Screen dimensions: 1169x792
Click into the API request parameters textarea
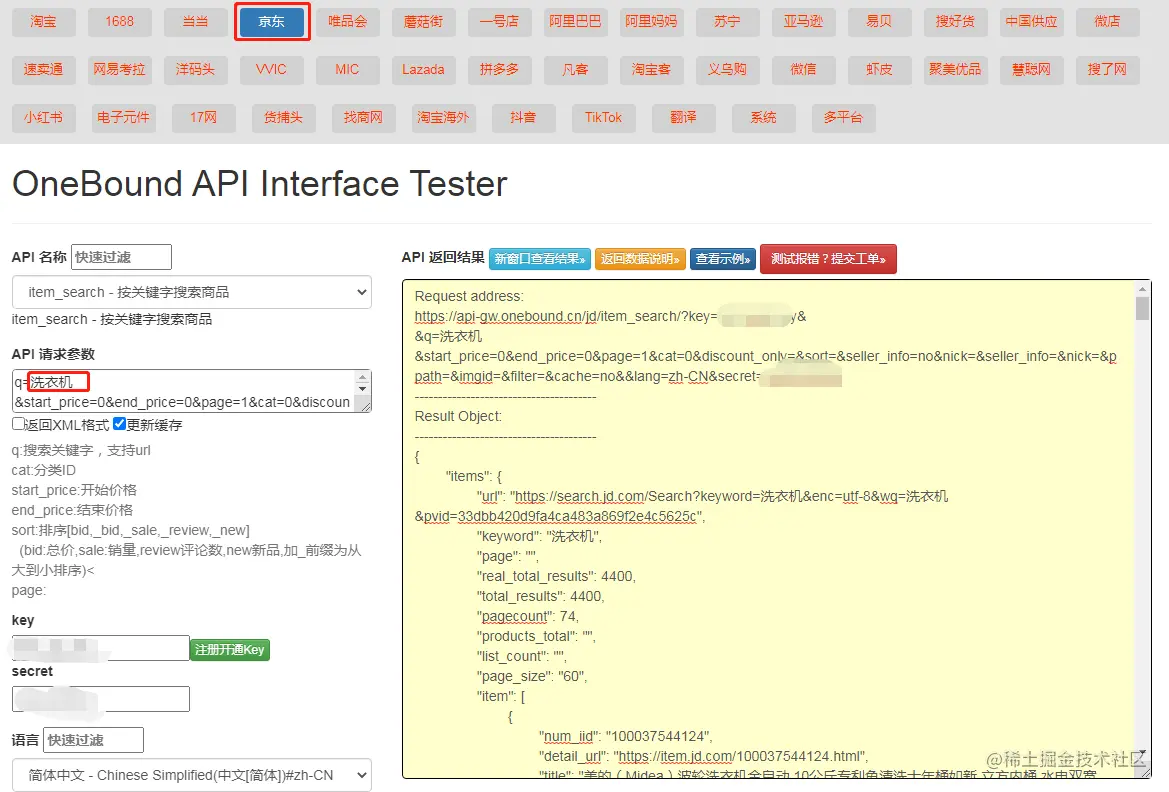coord(184,392)
